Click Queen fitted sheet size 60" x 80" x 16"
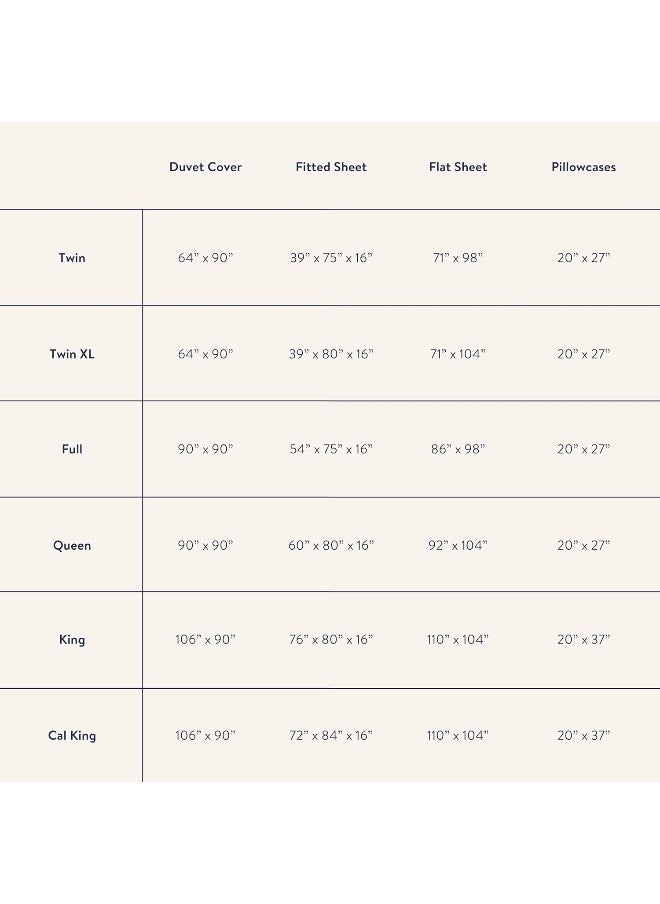This screenshot has height=904, width=660. 331,545
